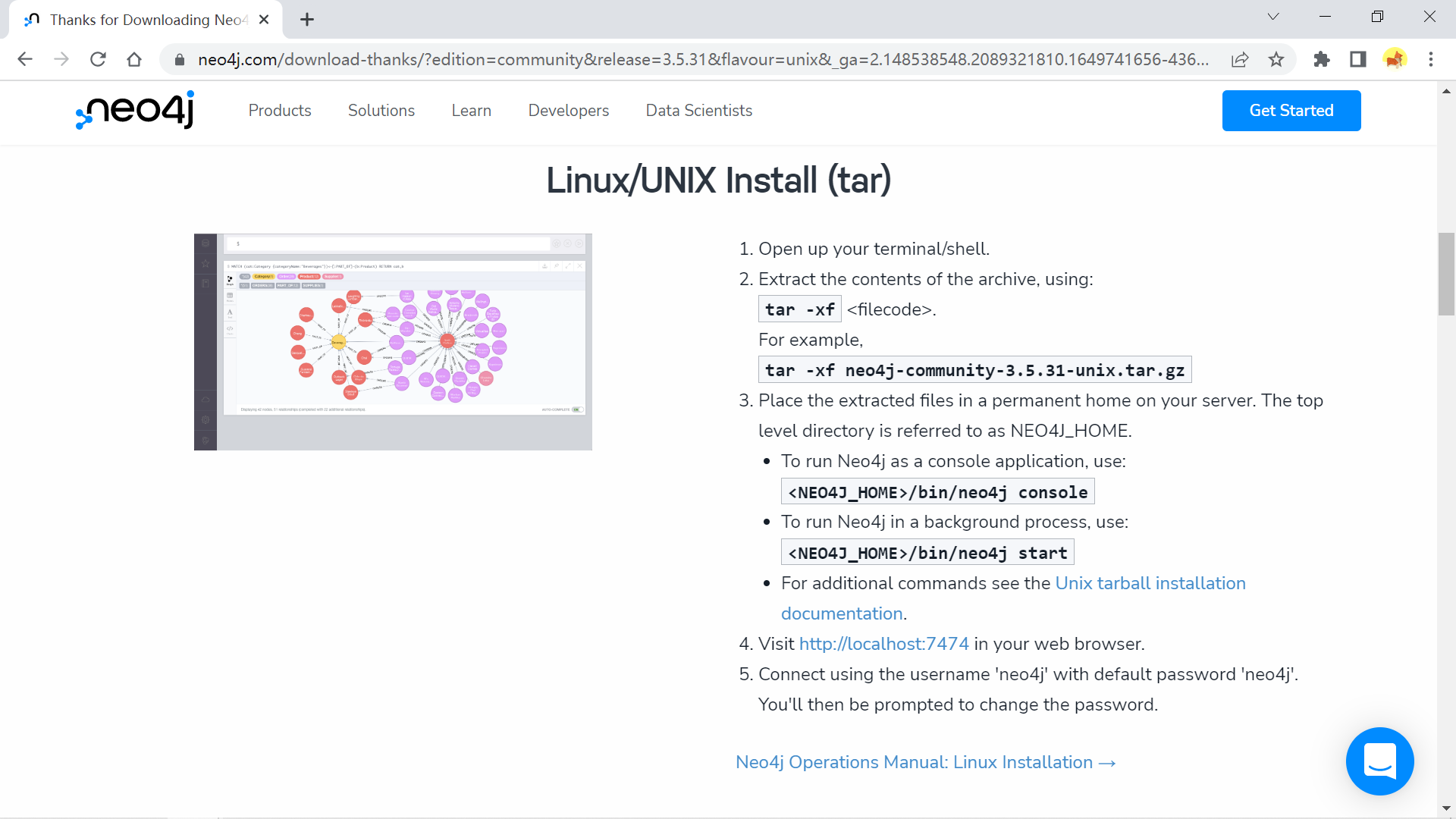
Task: Go back to previous page
Action: point(25,59)
